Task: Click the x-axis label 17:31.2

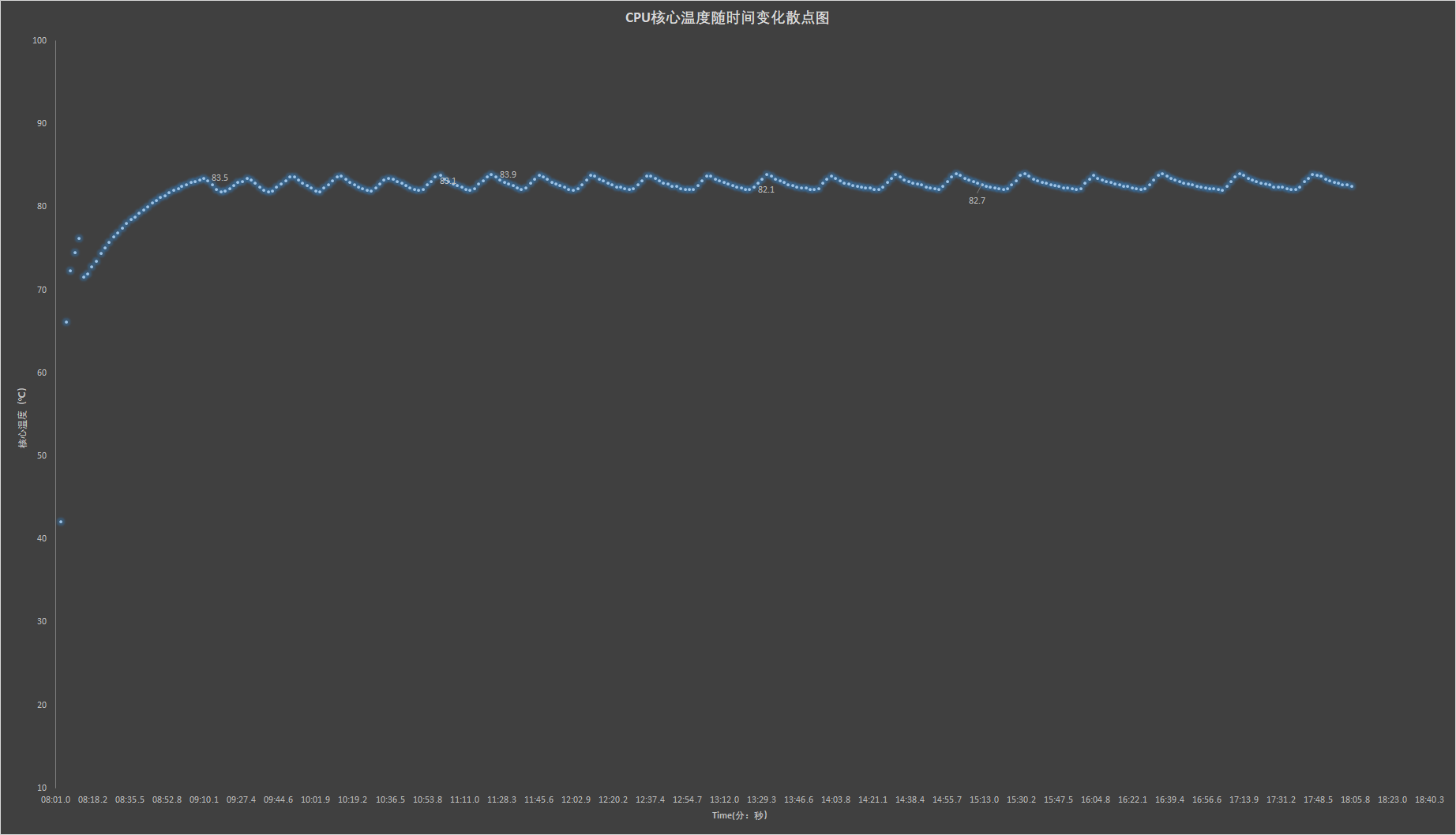Action: pyautogui.click(x=1281, y=799)
